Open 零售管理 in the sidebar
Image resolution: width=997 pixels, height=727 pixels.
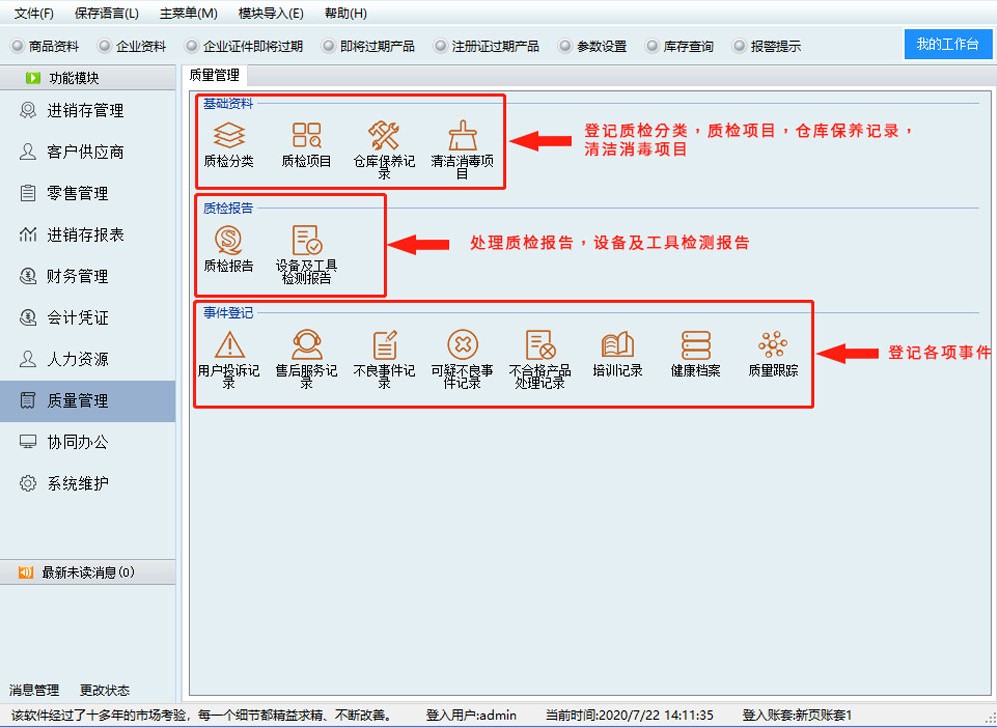pos(88,193)
